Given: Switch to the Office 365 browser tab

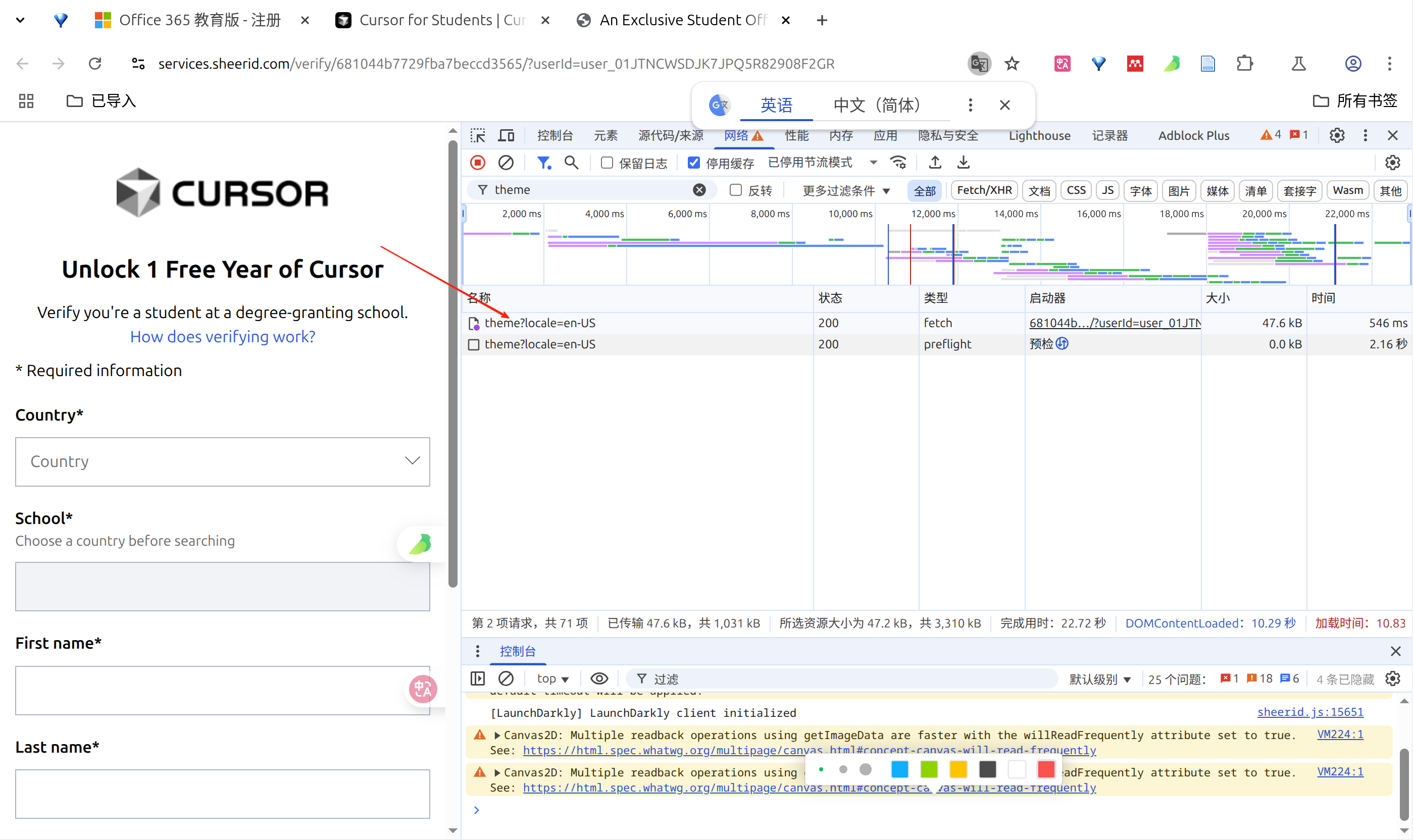Looking at the screenshot, I should pos(200,20).
